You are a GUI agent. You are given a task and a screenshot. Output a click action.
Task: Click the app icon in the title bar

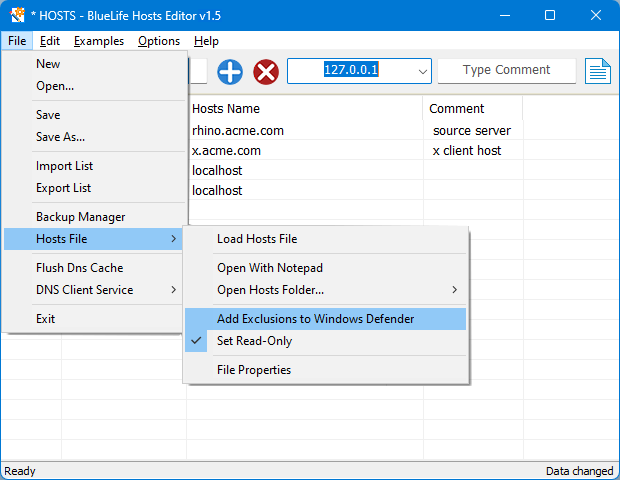(x=17, y=16)
